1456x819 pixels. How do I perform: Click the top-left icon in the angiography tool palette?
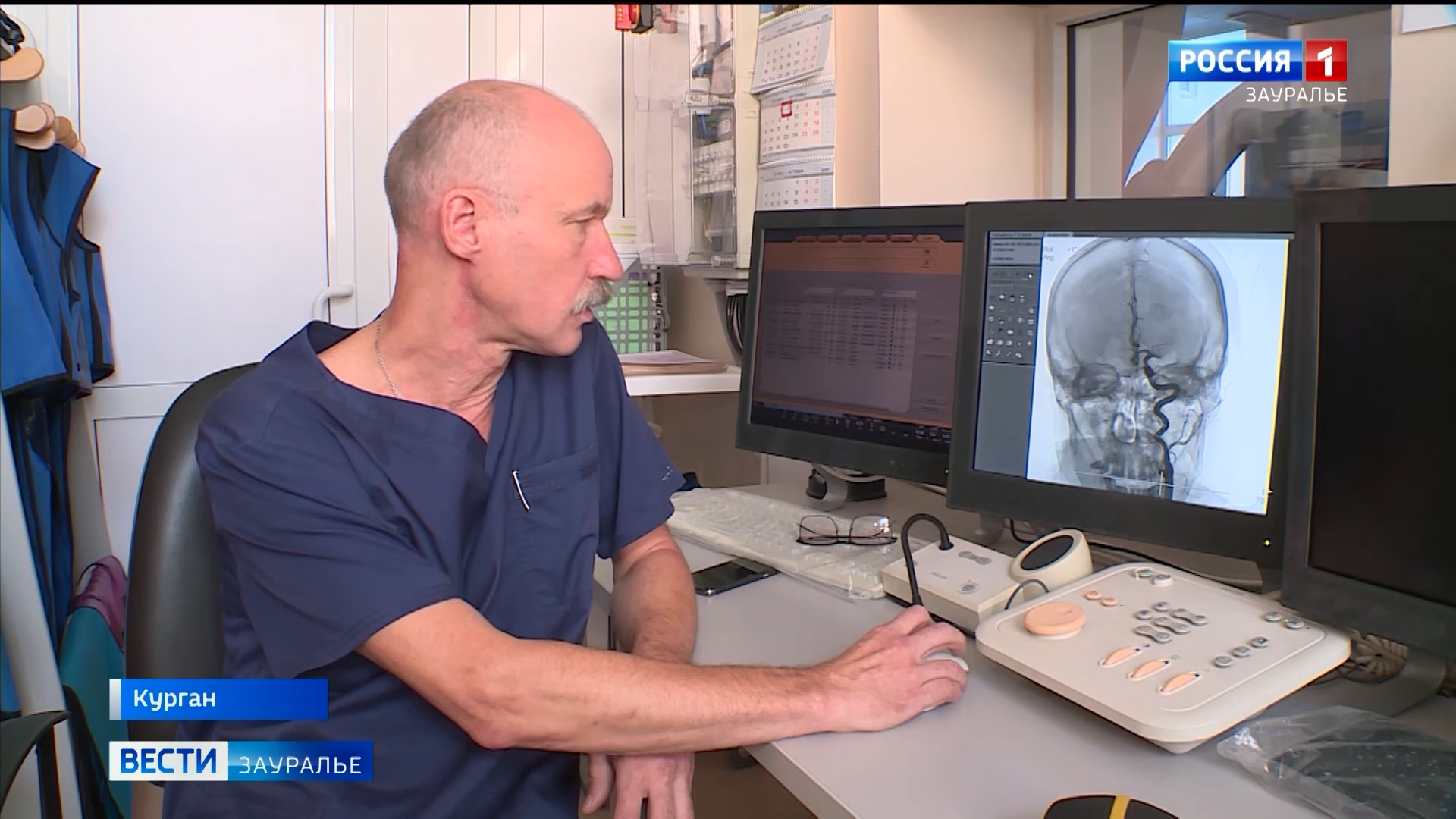pos(993,298)
